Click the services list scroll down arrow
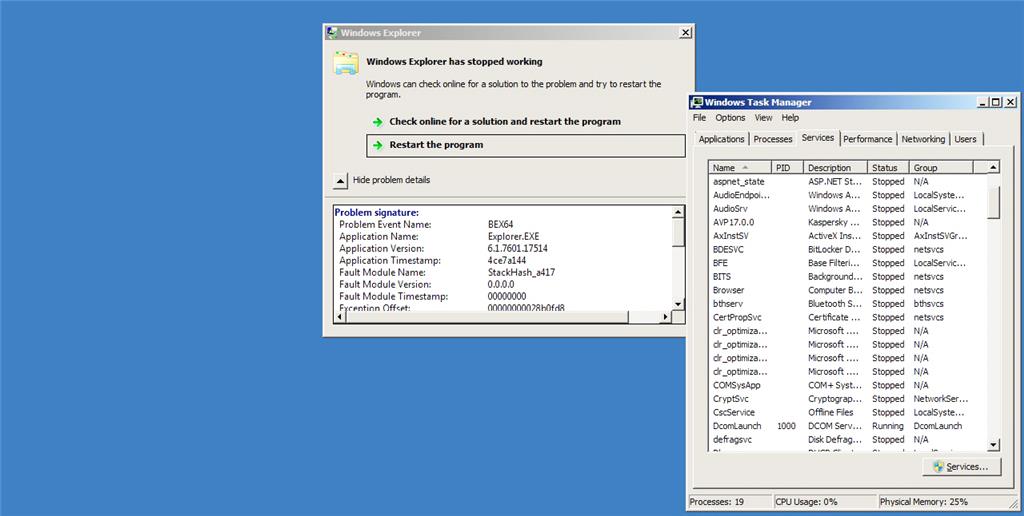The width and height of the screenshot is (1024, 516). pyautogui.click(x=993, y=445)
